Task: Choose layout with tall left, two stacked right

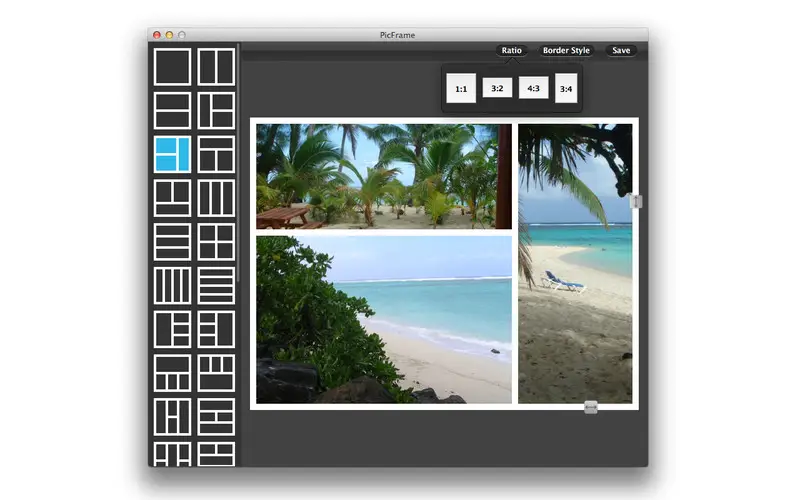Action: click(x=216, y=110)
